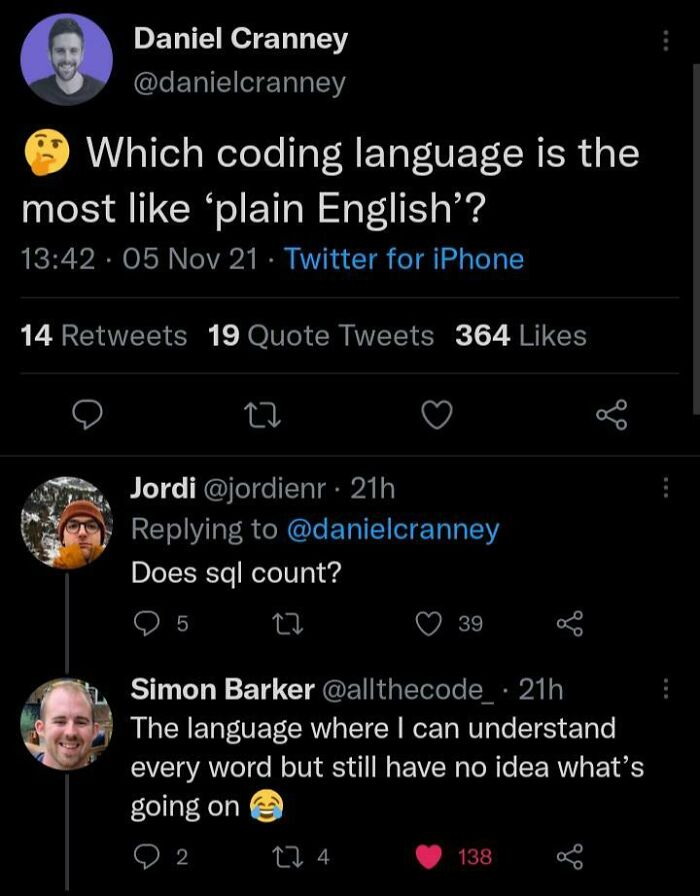Image resolution: width=700 pixels, height=896 pixels.
Task: Share the main tweet via share icon
Action: pyautogui.click(x=612, y=415)
